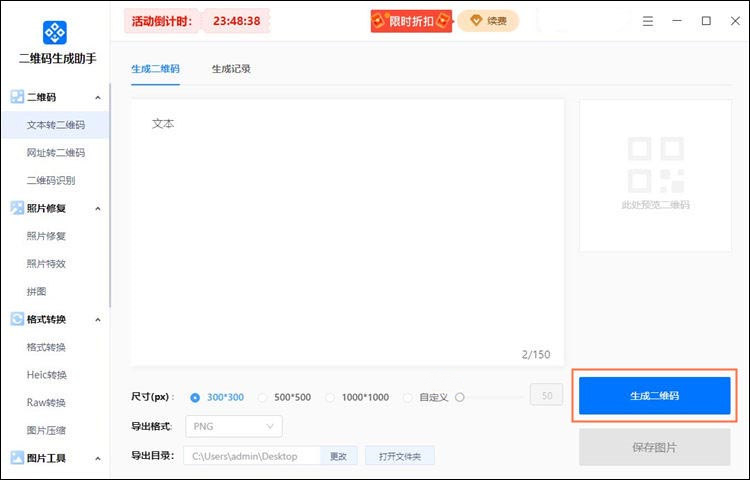This screenshot has width=750, height=480.
Task: Select the 自定义 size option
Action: point(426,397)
